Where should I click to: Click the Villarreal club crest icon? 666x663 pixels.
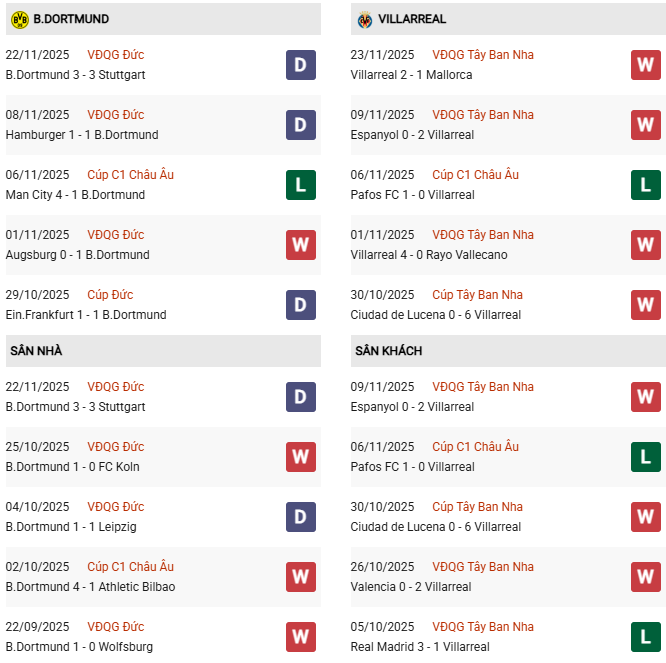point(365,19)
